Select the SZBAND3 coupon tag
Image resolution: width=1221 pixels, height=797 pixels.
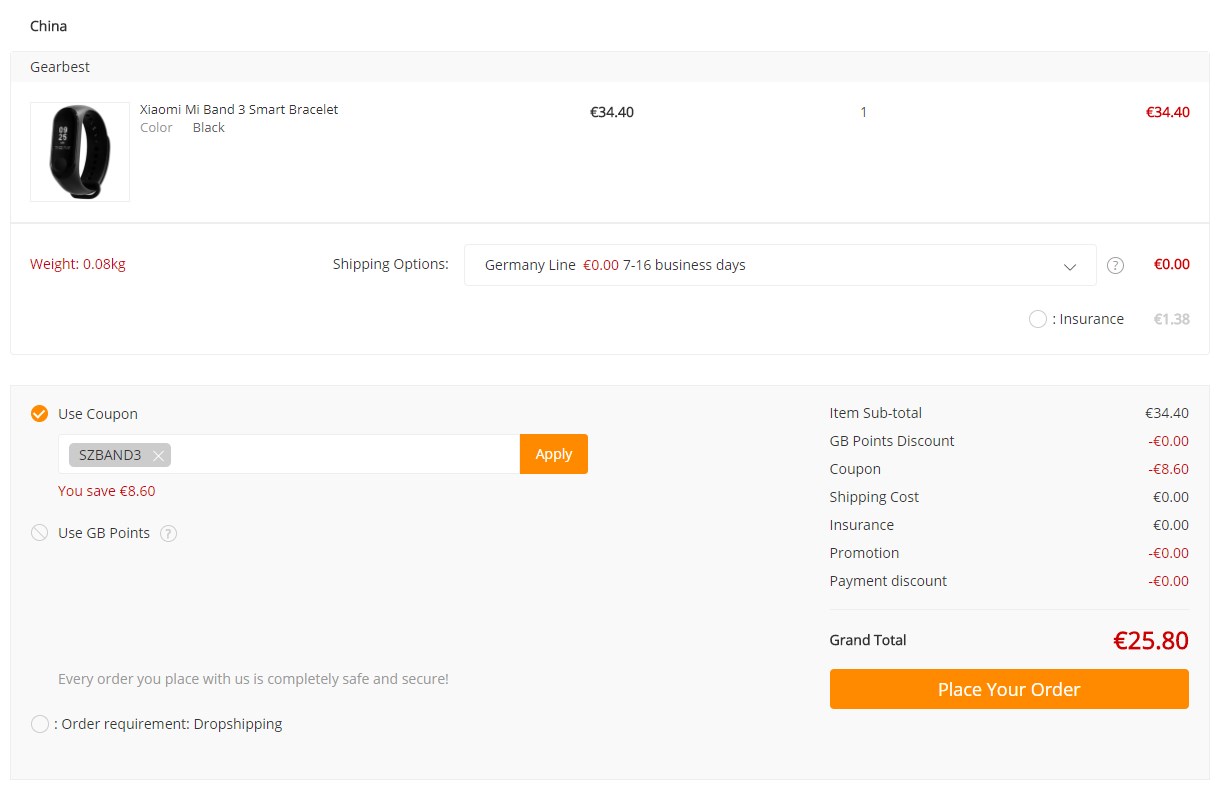click(110, 455)
